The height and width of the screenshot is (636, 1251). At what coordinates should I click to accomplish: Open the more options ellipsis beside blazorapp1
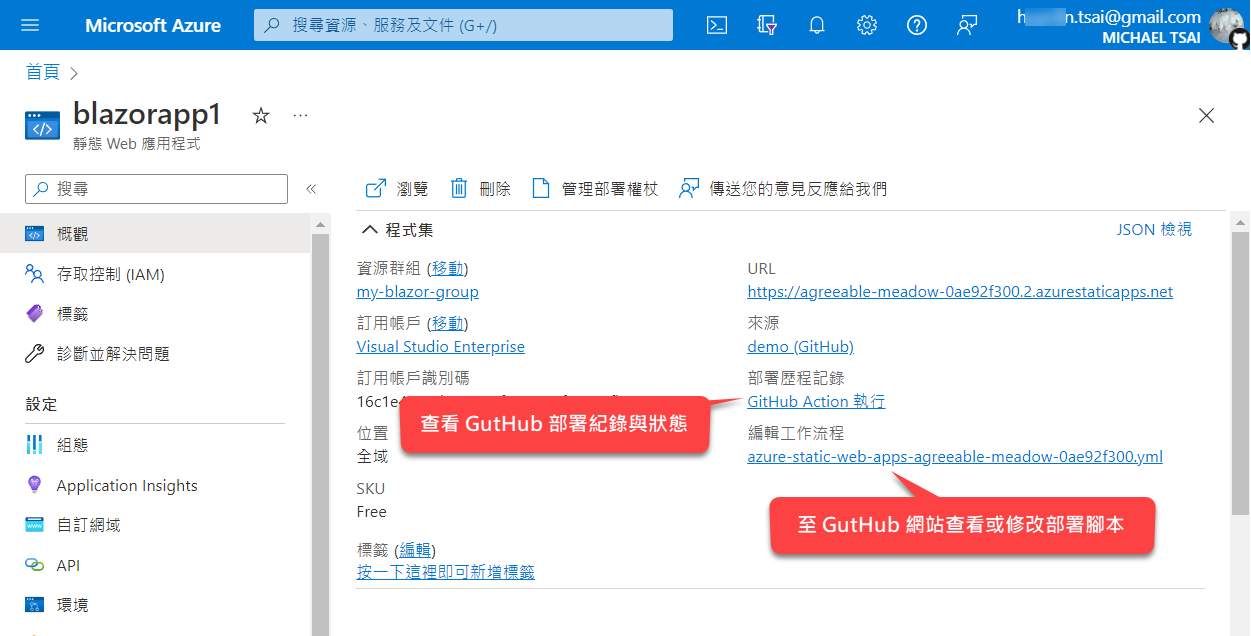pos(300,116)
